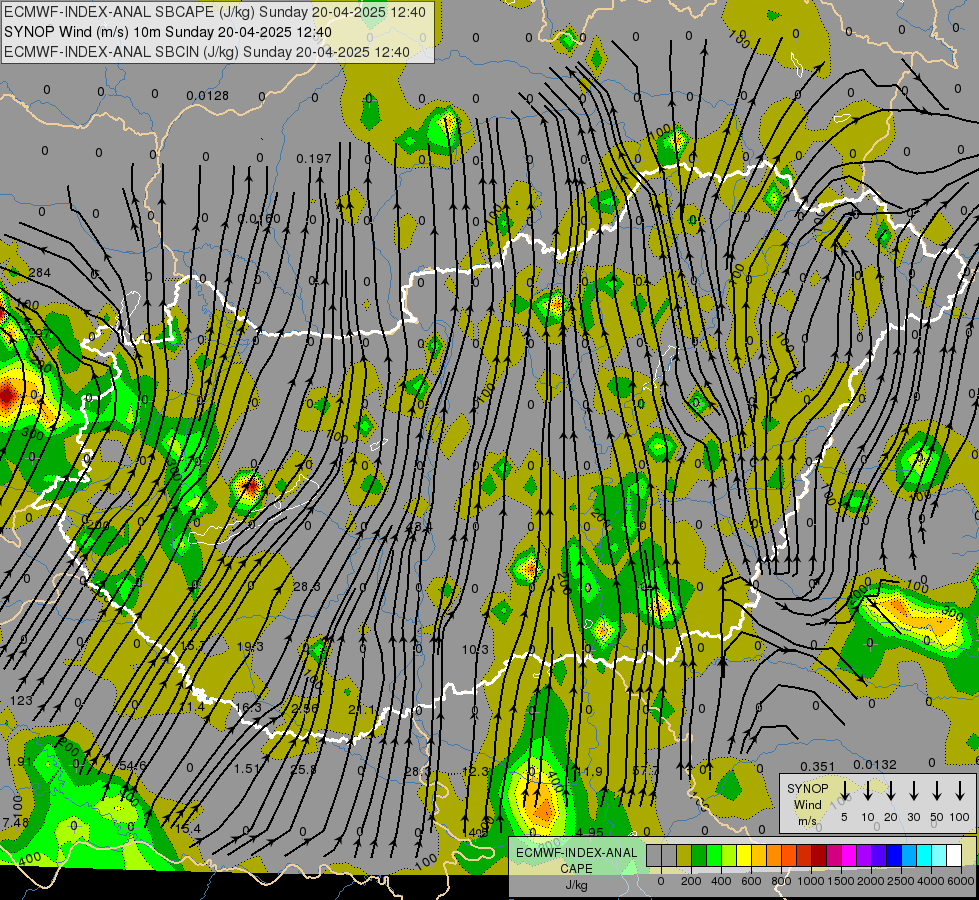Click the 'SYNOP' label in wind legend
This screenshot has height=900, width=979.
click(807, 789)
